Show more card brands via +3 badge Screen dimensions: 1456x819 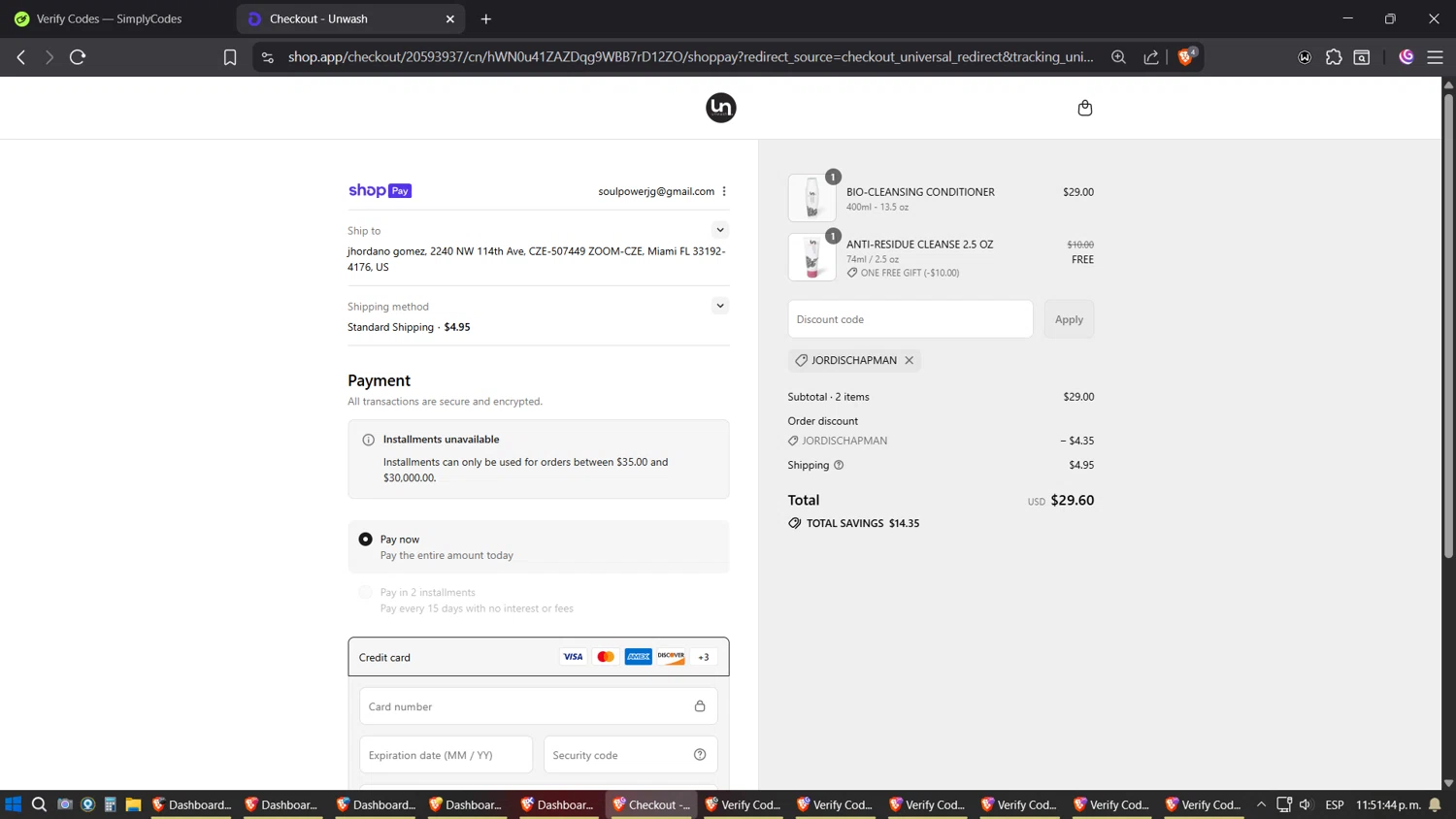(704, 657)
